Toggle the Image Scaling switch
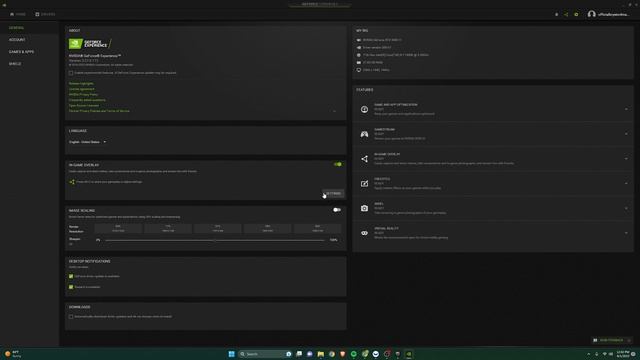640x360 pixels. tap(337, 210)
